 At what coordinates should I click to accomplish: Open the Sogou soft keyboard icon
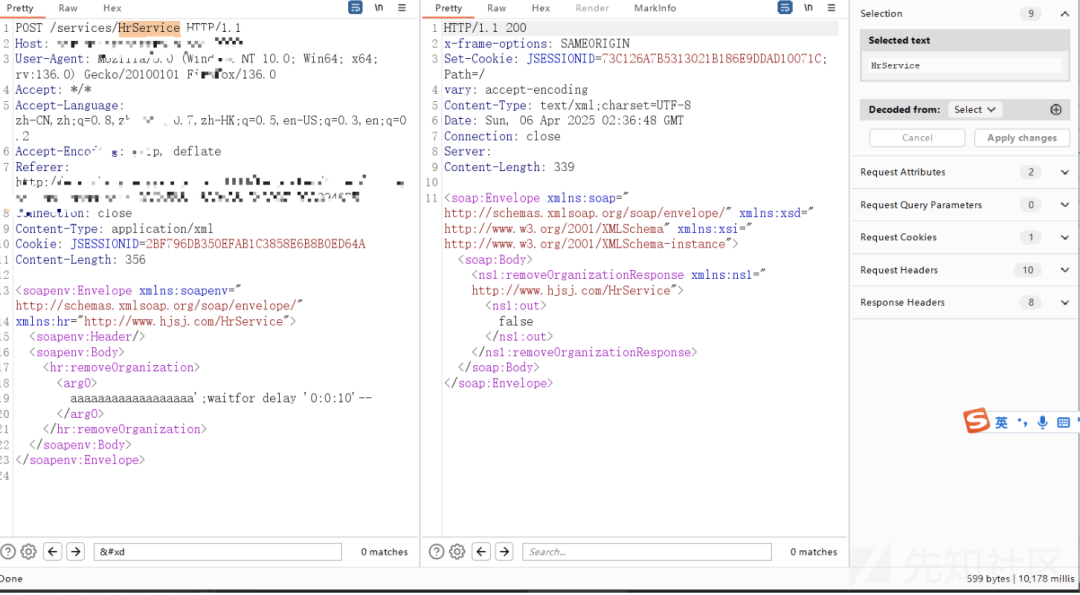click(1063, 422)
